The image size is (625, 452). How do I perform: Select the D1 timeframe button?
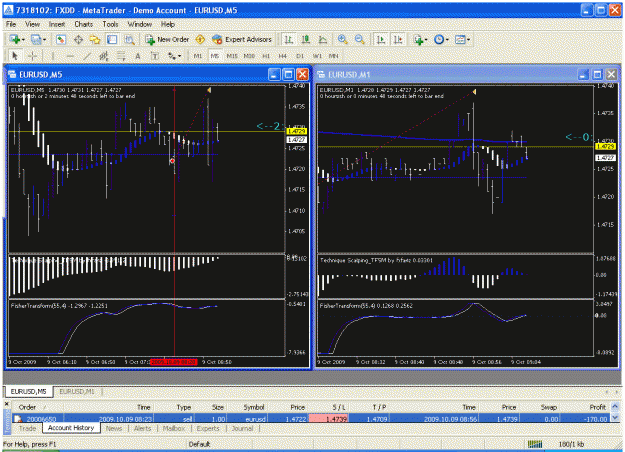coord(300,56)
